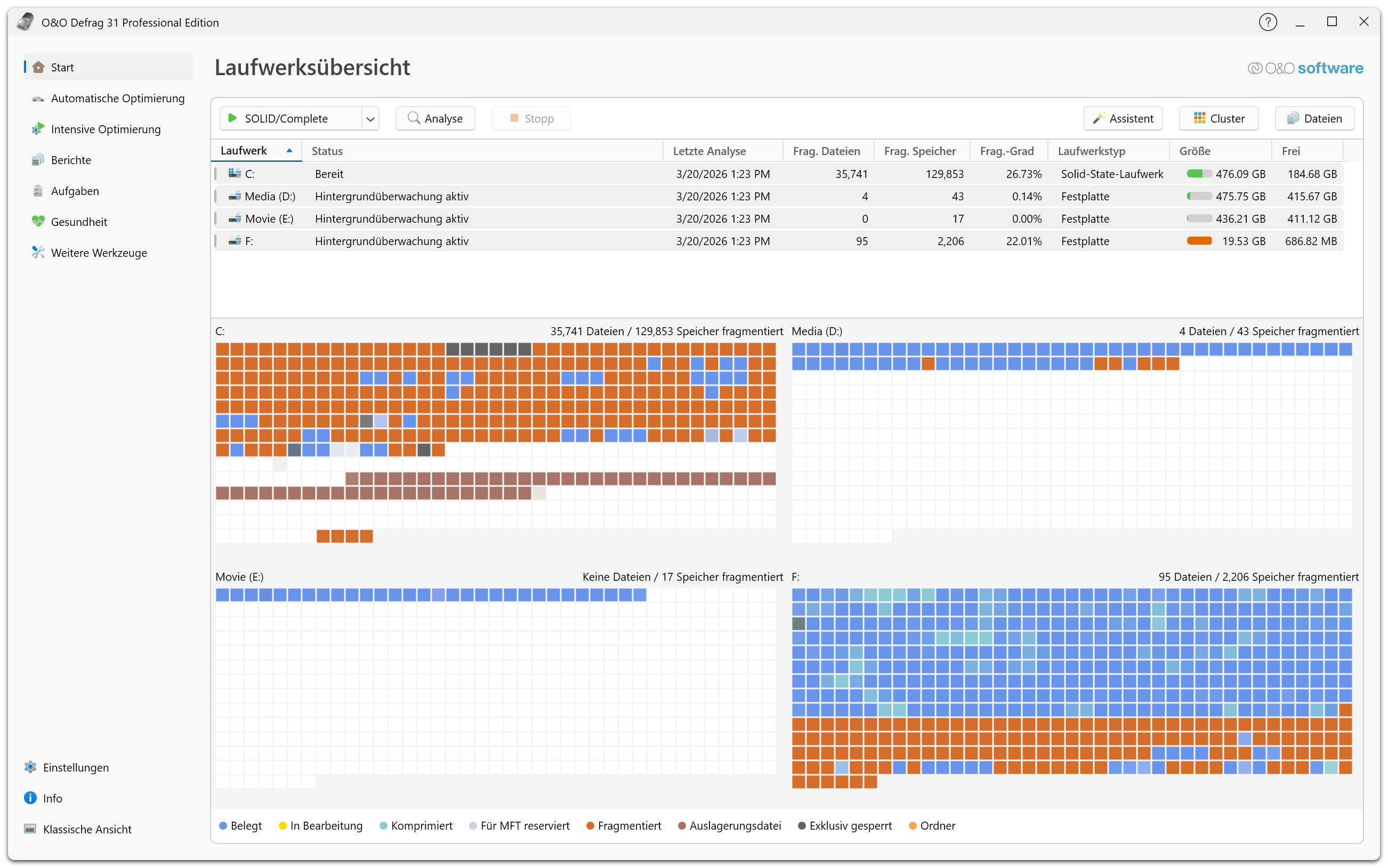The height and width of the screenshot is (868, 1388).
Task: Open the Gesundheit heart icon
Action: click(38, 222)
